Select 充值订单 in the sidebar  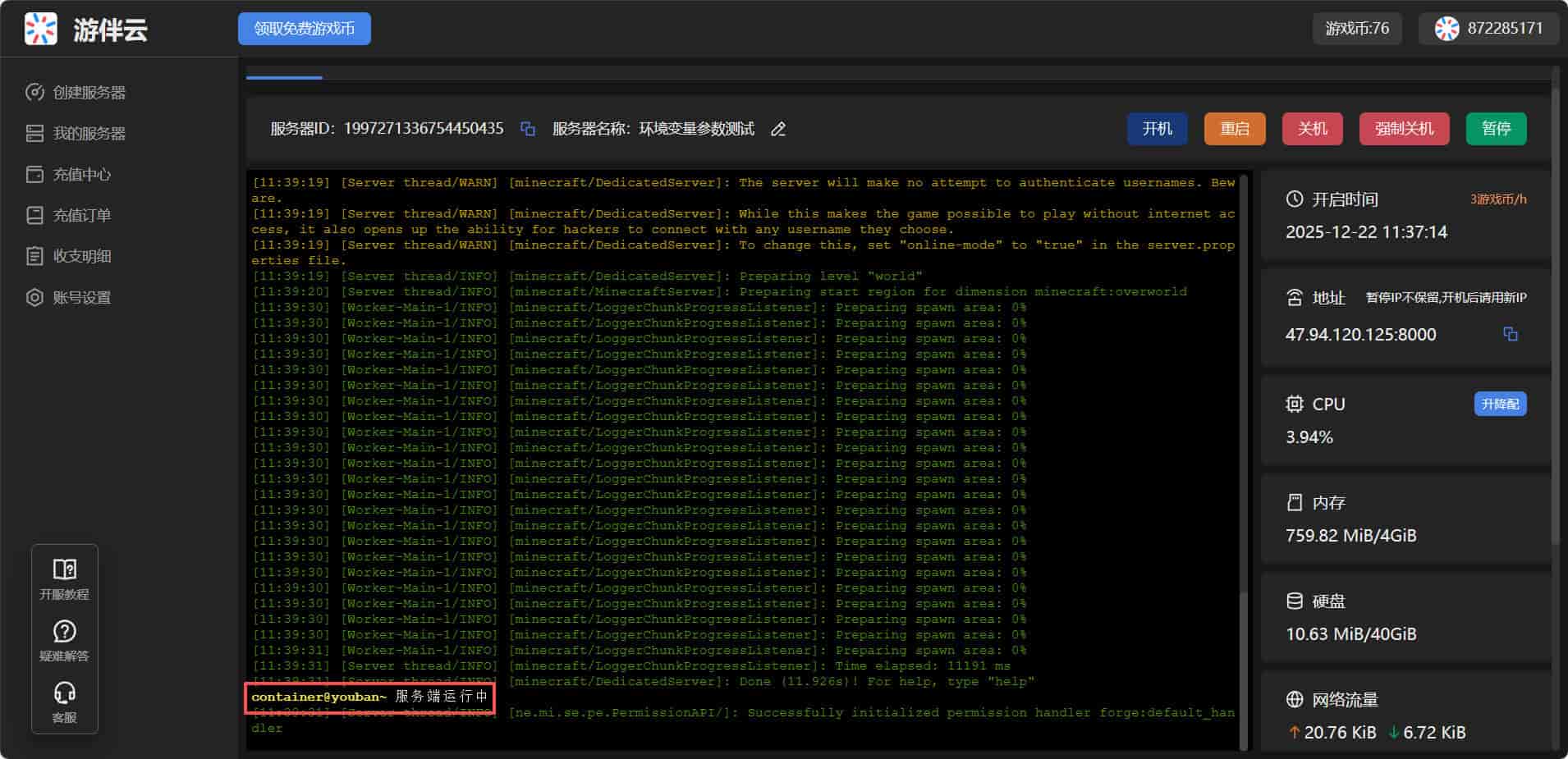(x=81, y=216)
